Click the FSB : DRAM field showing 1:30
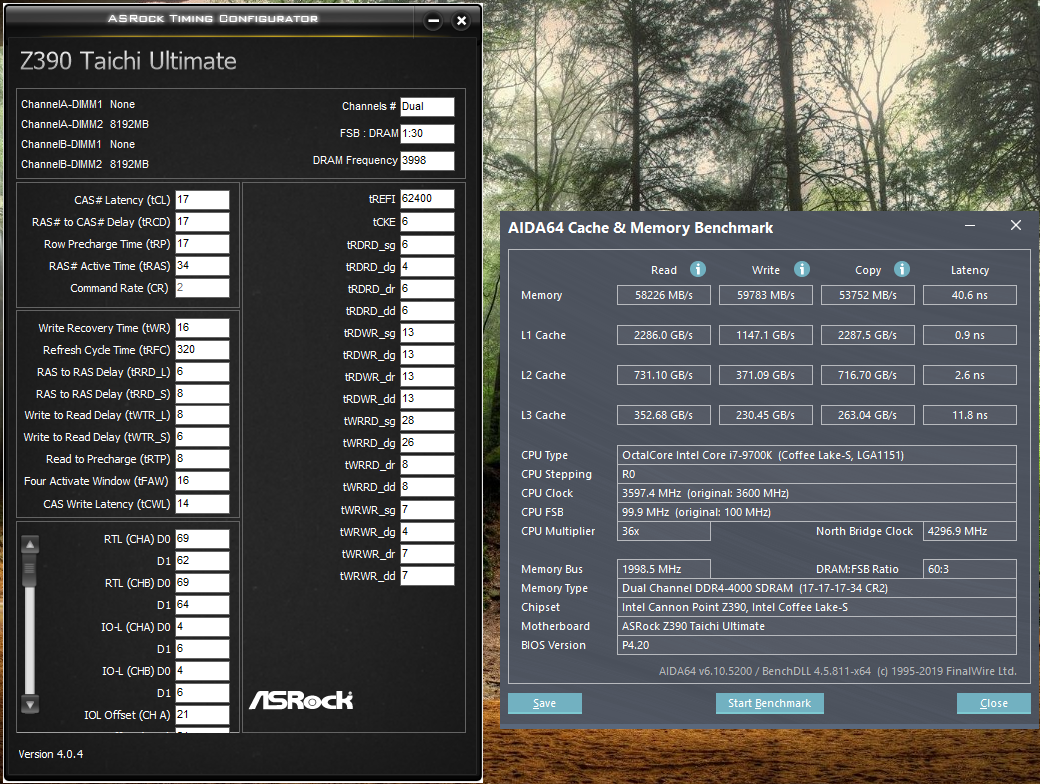Screen dimensions: 1040x784 (x=427, y=133)
